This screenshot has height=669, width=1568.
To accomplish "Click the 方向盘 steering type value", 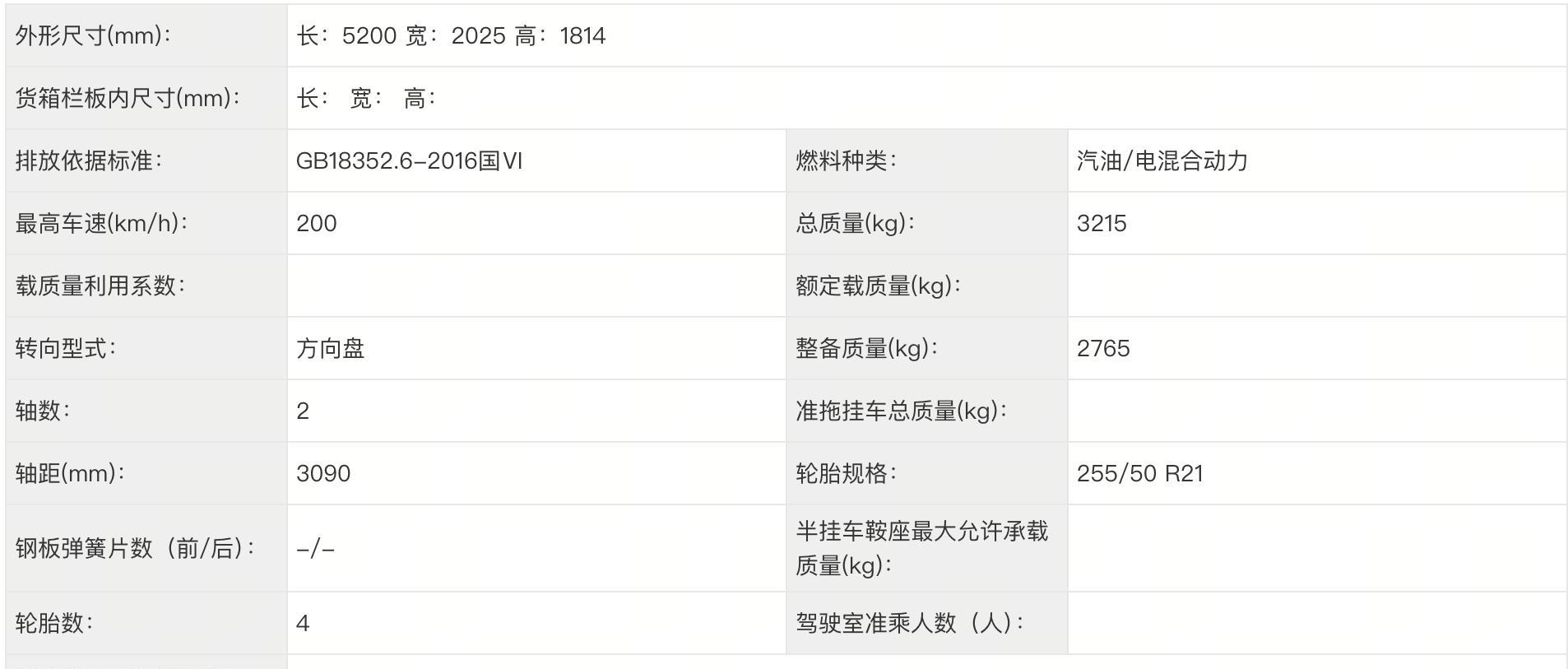I will pos(331,349).
